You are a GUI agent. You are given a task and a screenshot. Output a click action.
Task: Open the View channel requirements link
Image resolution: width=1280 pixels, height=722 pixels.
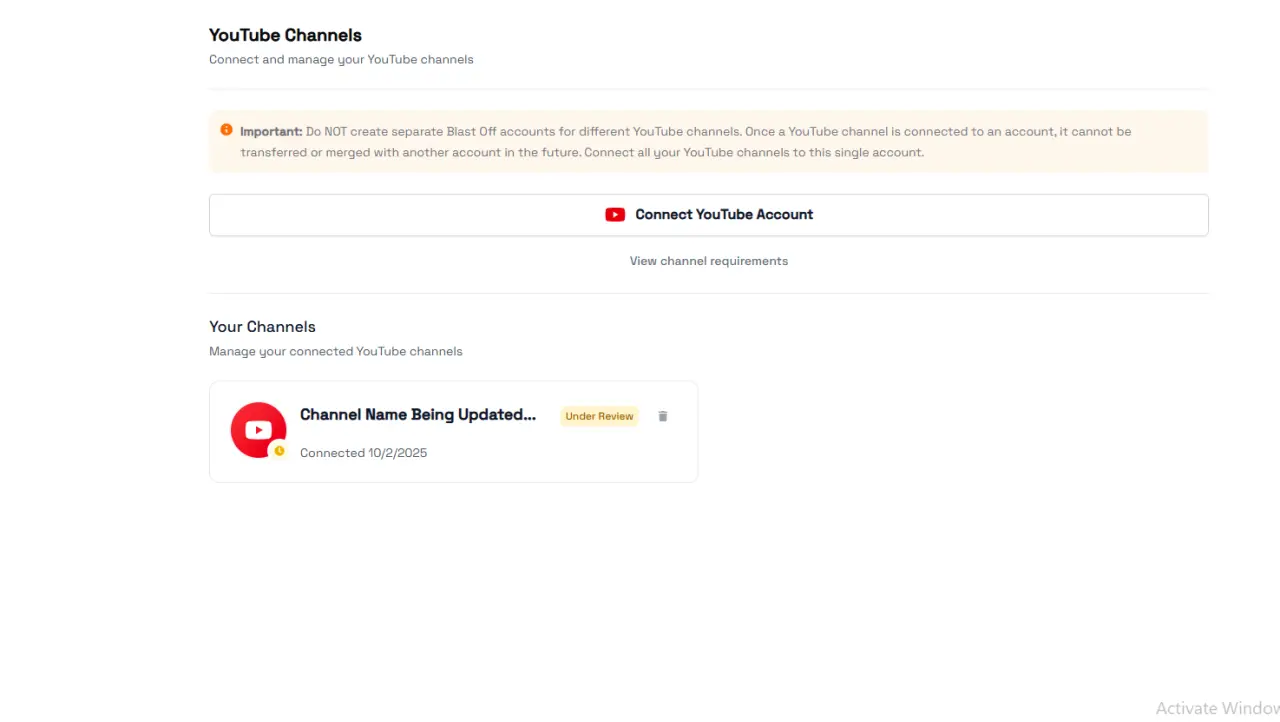(708, 261)
